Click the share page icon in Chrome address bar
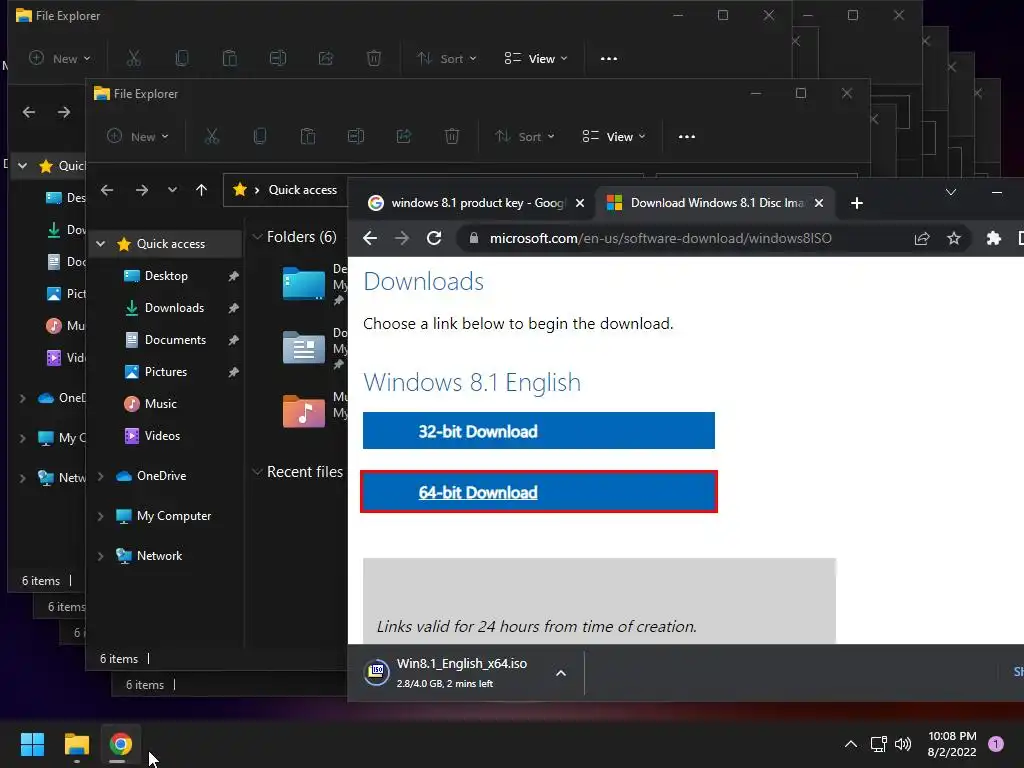The image size is (1024, 768). point(921,238)
